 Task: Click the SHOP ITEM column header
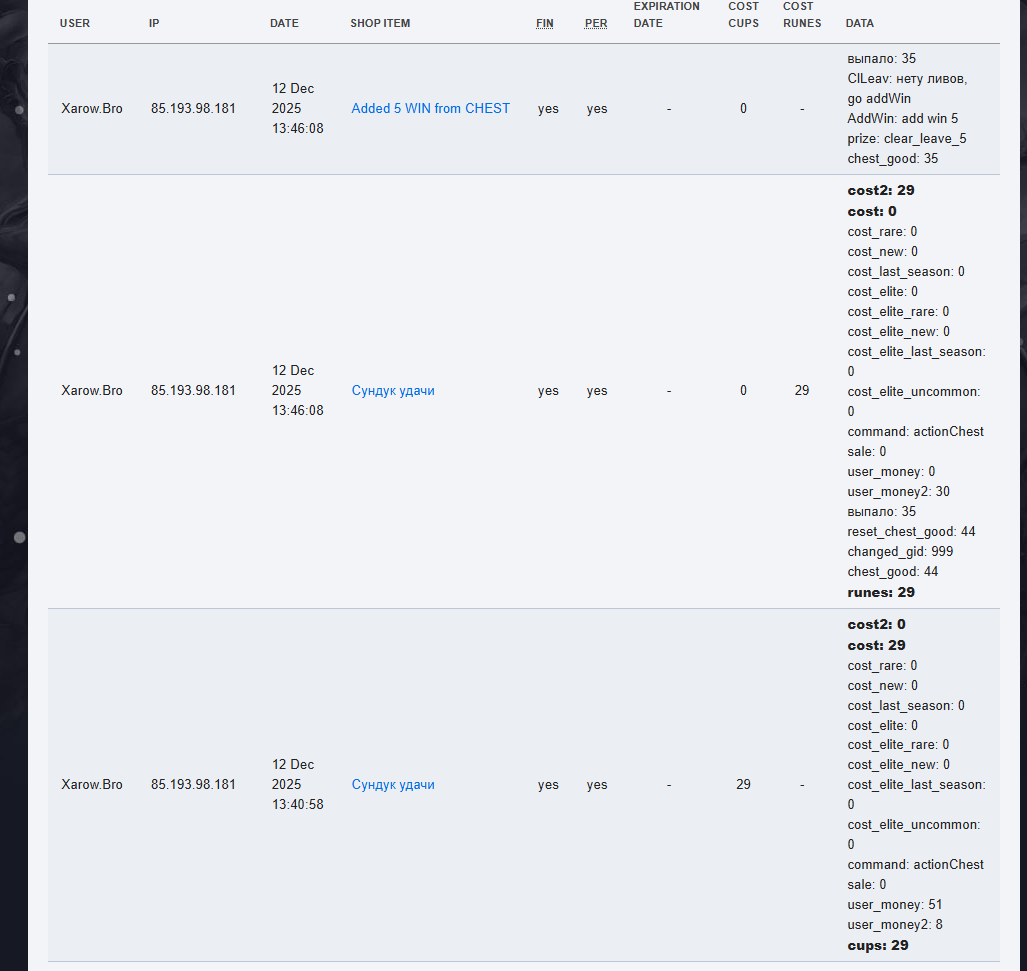click(380, 23)
